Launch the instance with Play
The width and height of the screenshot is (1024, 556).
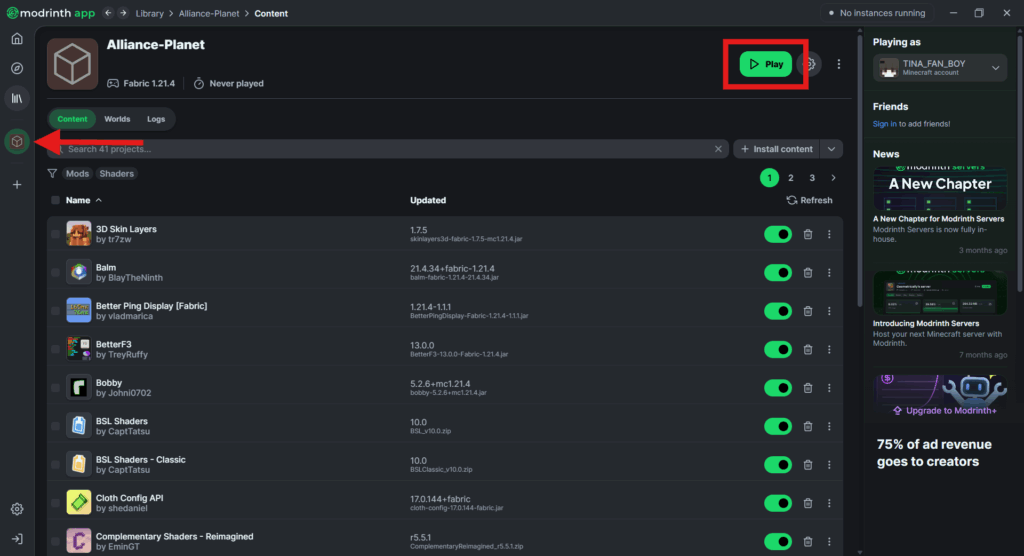[x=765, y=64]
